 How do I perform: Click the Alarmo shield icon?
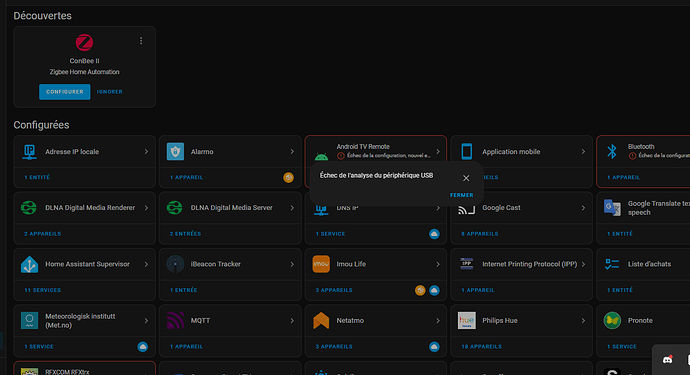pos(175,151)
